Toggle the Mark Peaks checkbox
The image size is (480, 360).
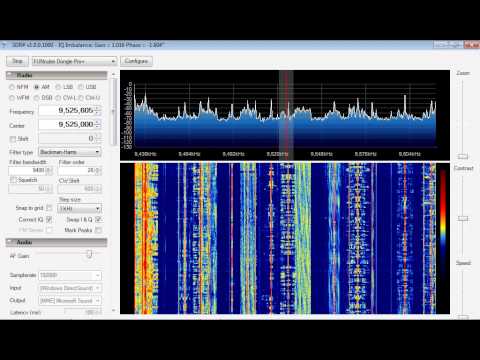98,230
